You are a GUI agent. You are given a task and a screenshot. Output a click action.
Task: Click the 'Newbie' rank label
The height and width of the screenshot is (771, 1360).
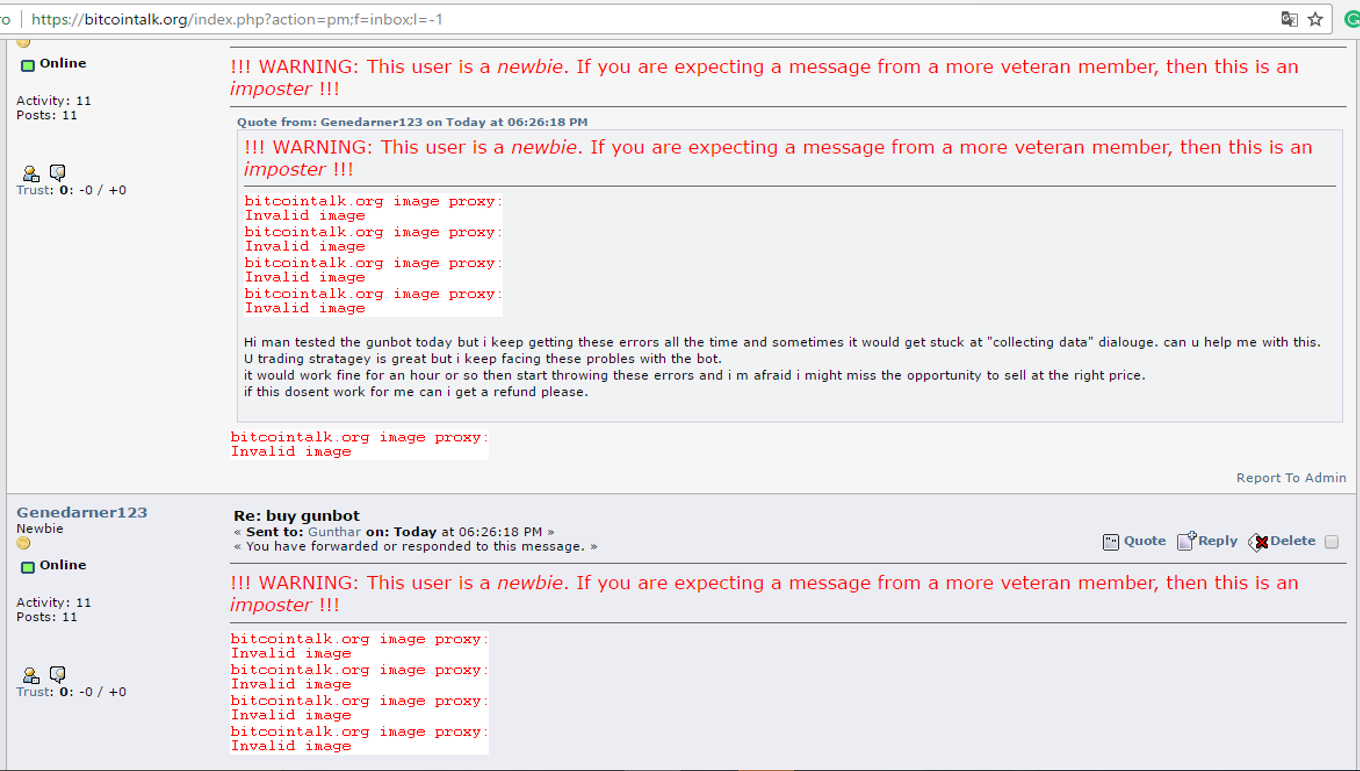pyautogui.click(x=40, y=529)
